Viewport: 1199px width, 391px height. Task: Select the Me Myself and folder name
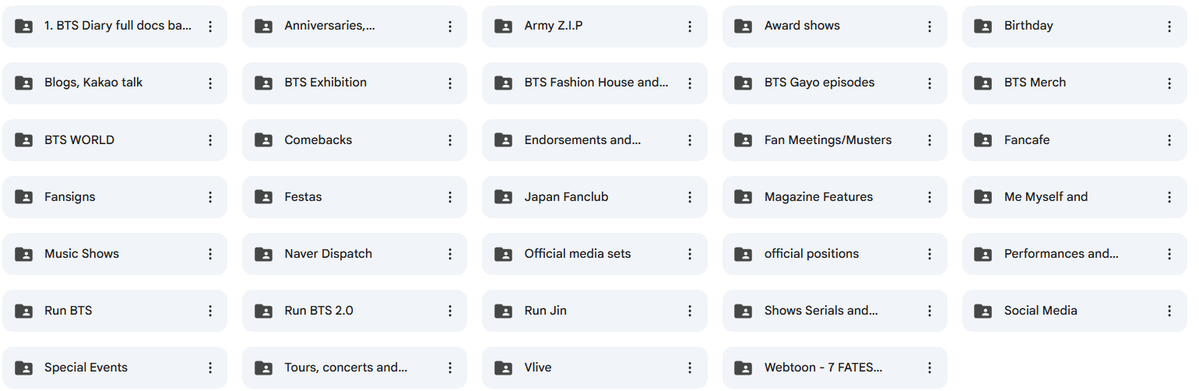[1046, 197]
